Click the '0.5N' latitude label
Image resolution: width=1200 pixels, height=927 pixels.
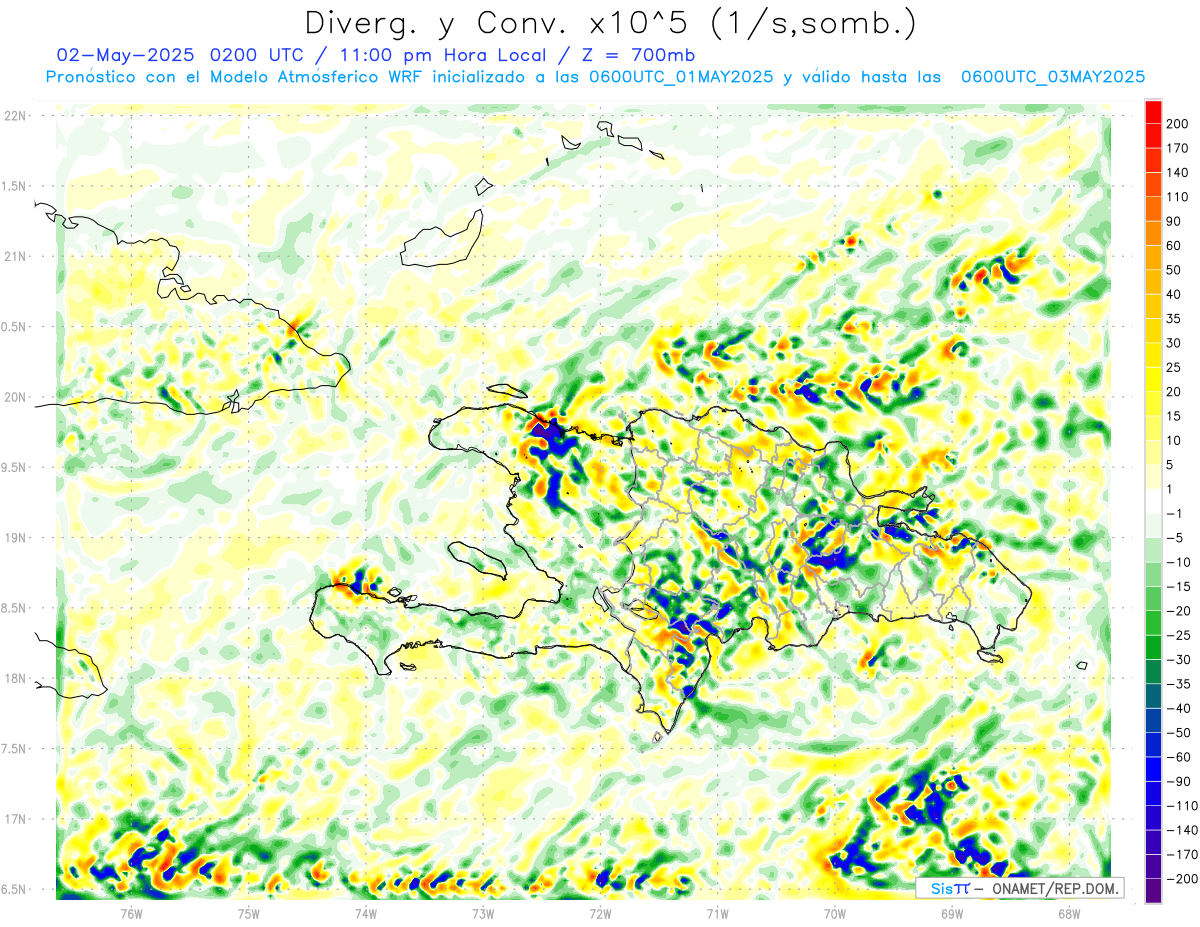(15, 327)
